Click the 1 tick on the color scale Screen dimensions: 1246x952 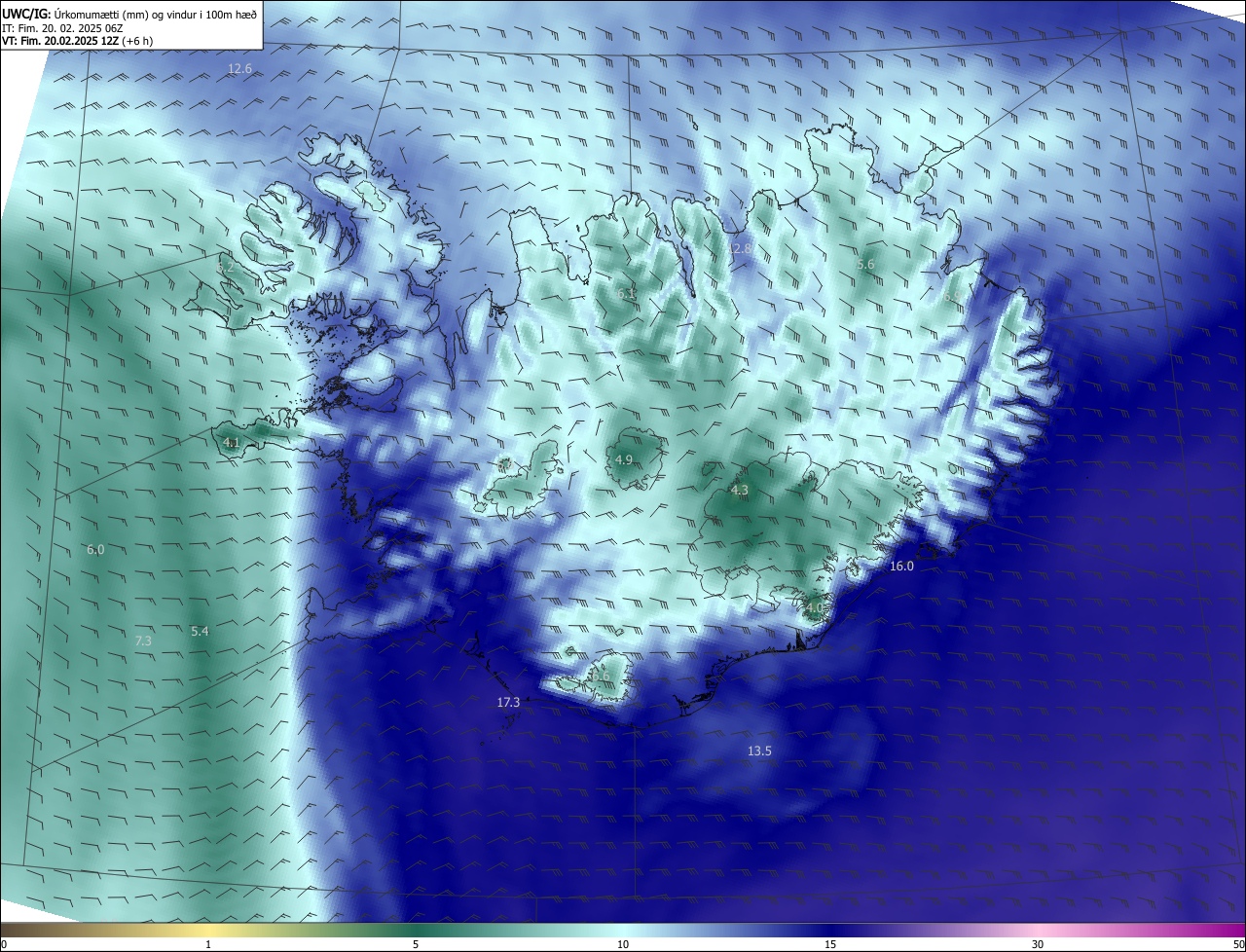pyautogui.click(x=208, y=945)
